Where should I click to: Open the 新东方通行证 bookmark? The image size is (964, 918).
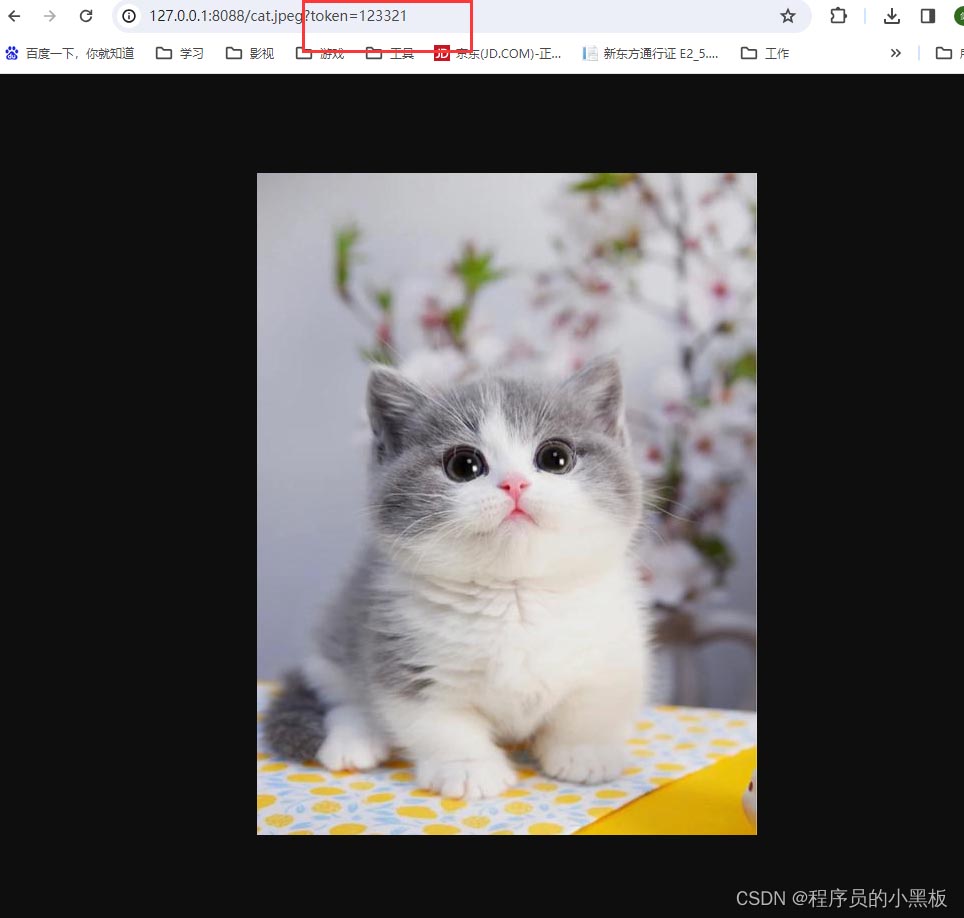pyautogui.click(x=650, y=53)
